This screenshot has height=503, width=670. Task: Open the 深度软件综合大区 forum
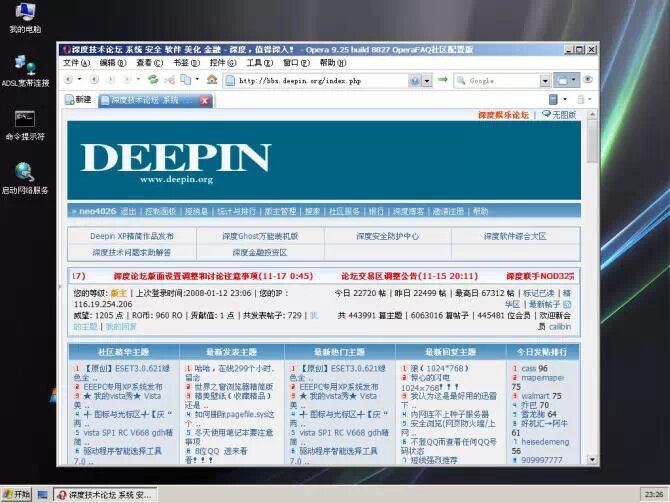pos(515,236)
